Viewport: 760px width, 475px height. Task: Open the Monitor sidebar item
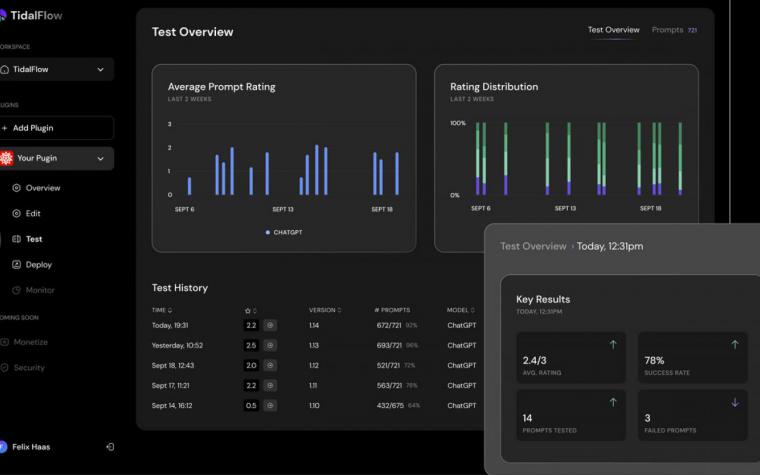click(x=33, y=290)
